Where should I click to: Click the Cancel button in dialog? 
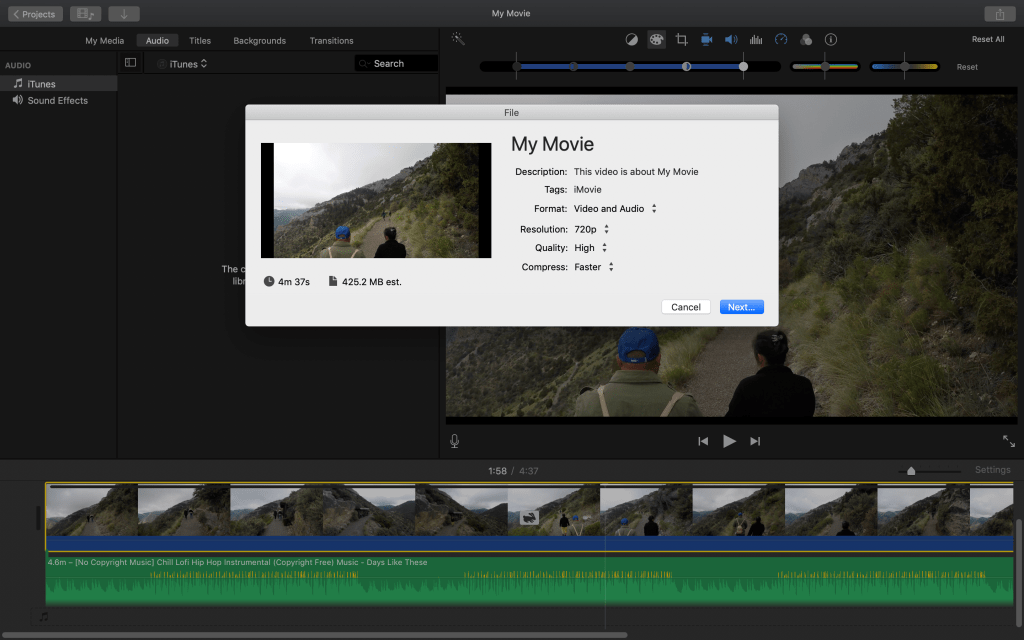tap(686, 307)
